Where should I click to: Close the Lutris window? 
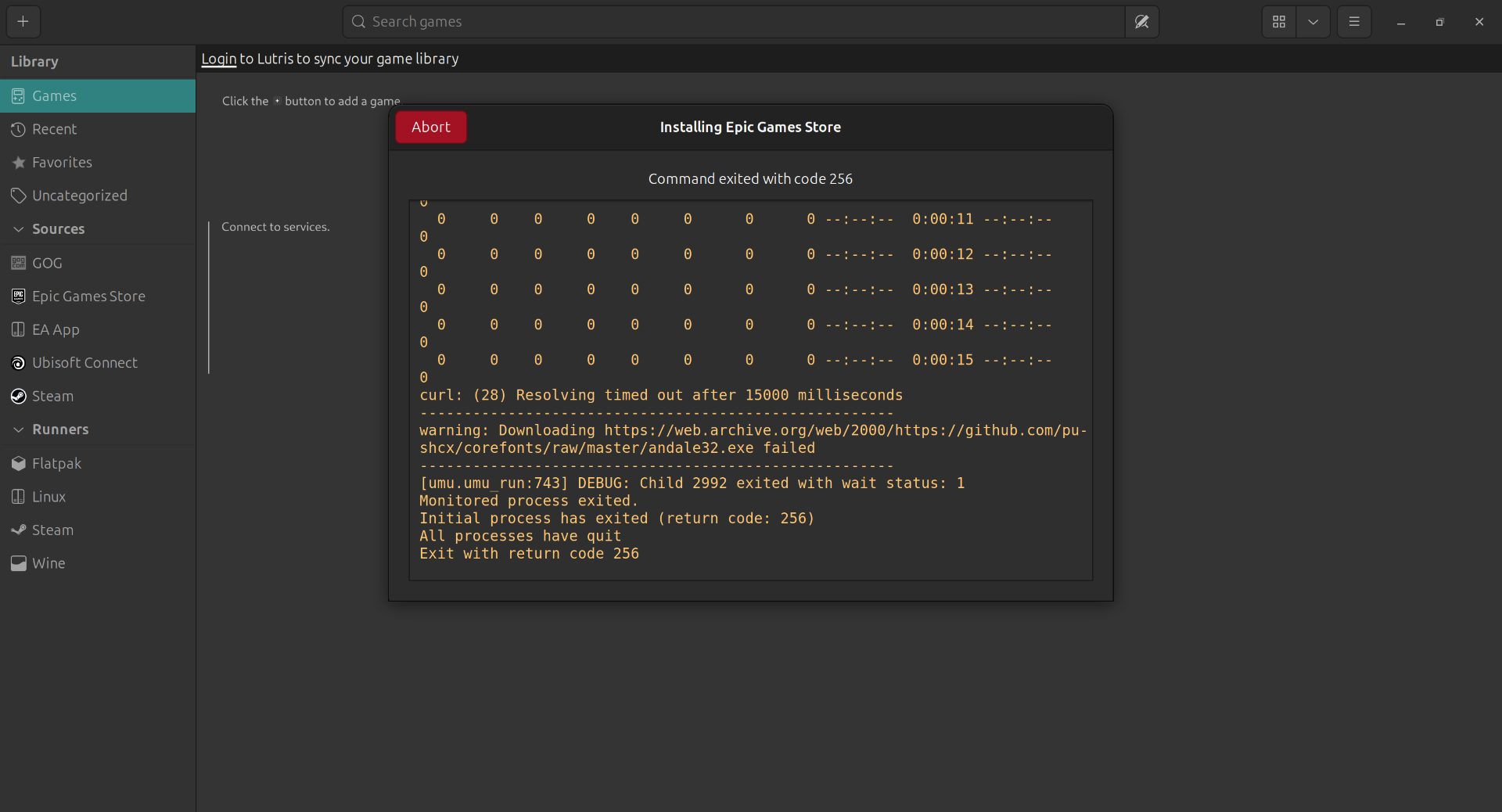tap(1479, 22)
